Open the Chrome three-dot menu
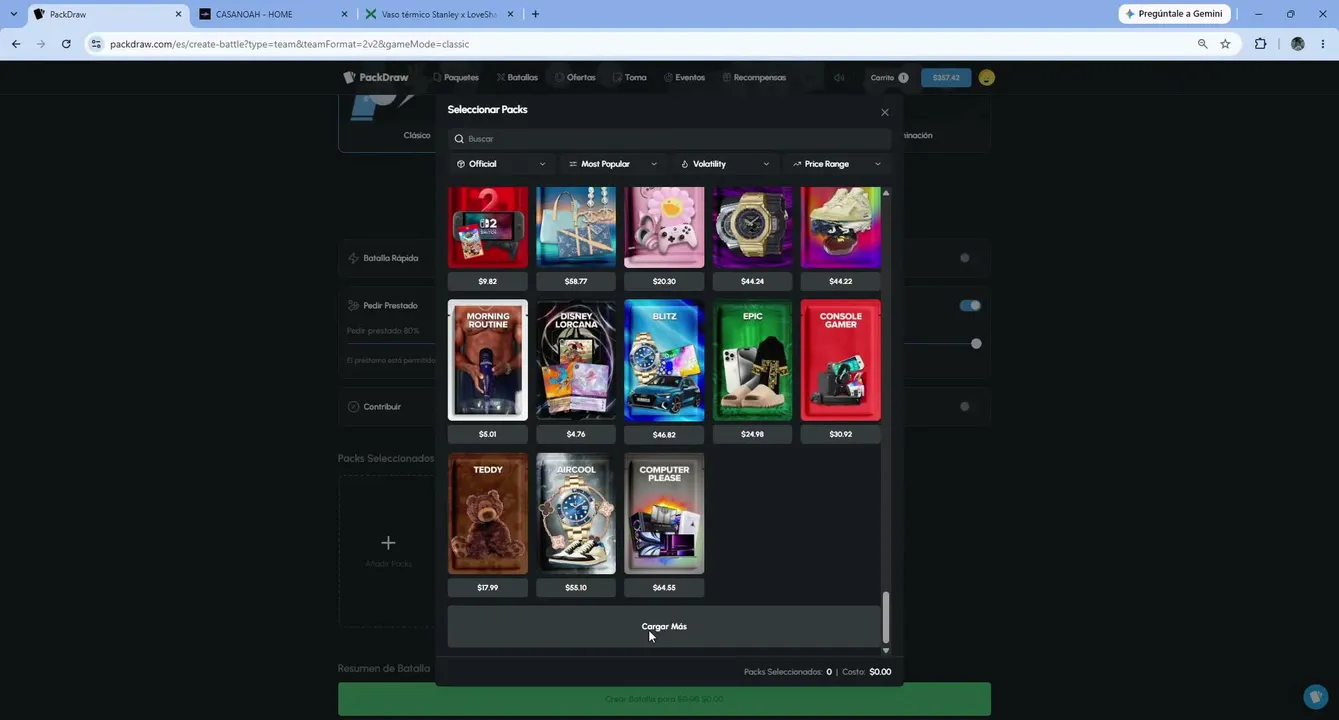 [1323, 44]
